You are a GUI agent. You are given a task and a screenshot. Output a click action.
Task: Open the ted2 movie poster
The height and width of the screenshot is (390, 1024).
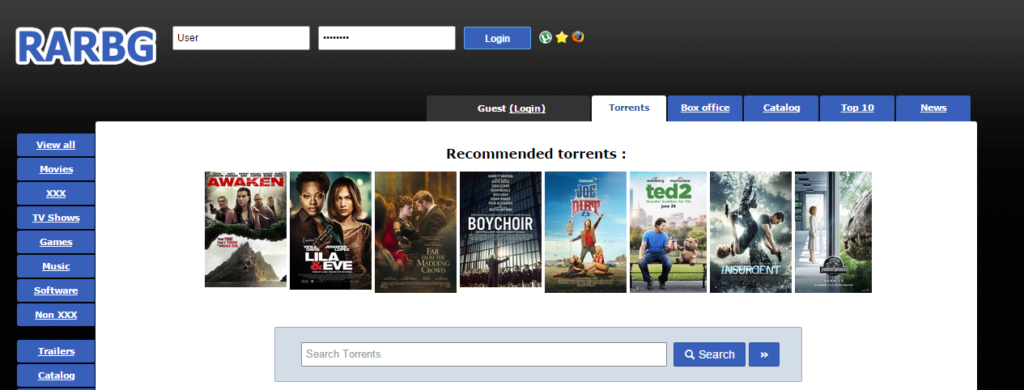point(668,232)
